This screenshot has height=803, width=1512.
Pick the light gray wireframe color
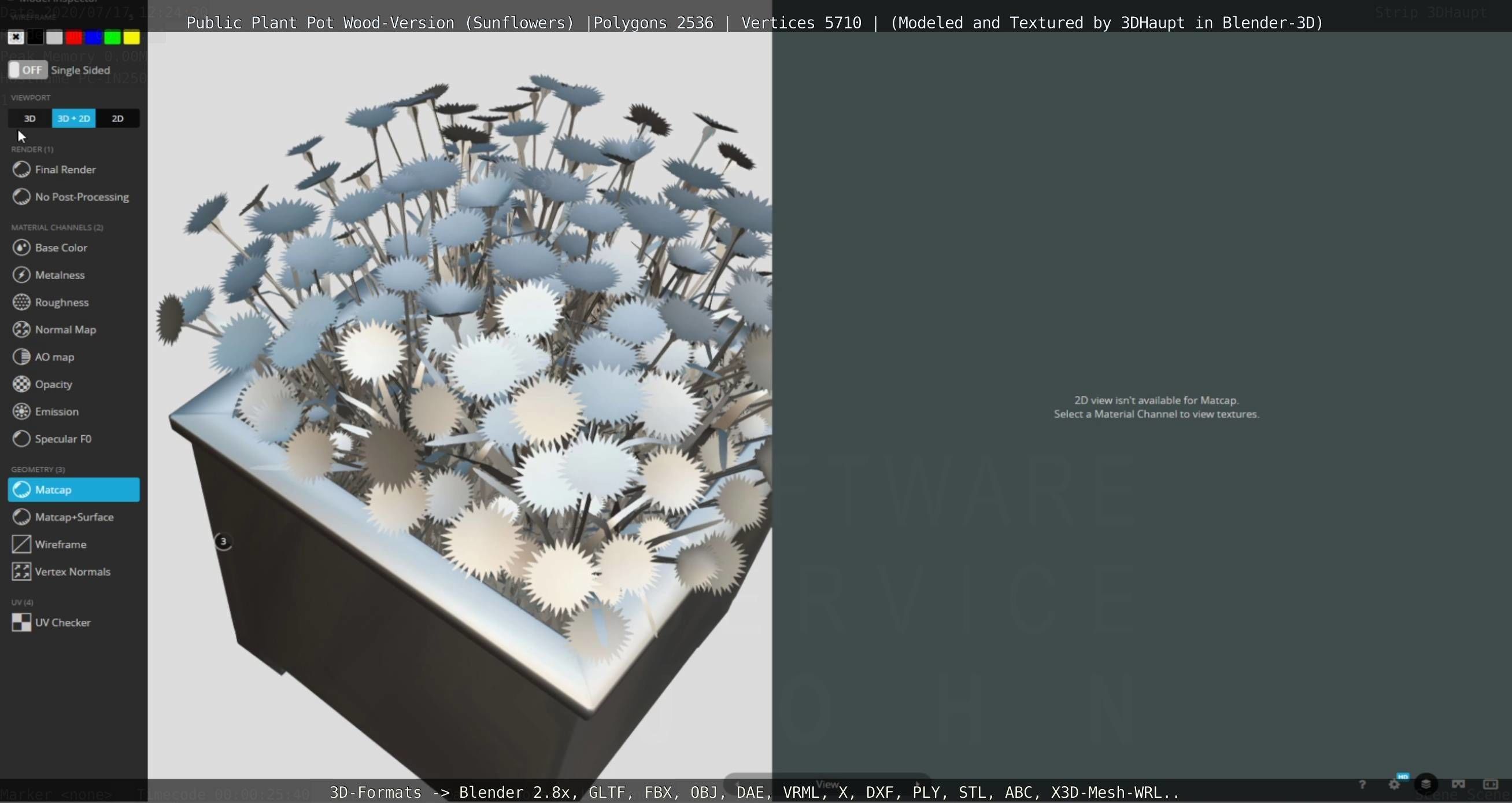point(54,38)
